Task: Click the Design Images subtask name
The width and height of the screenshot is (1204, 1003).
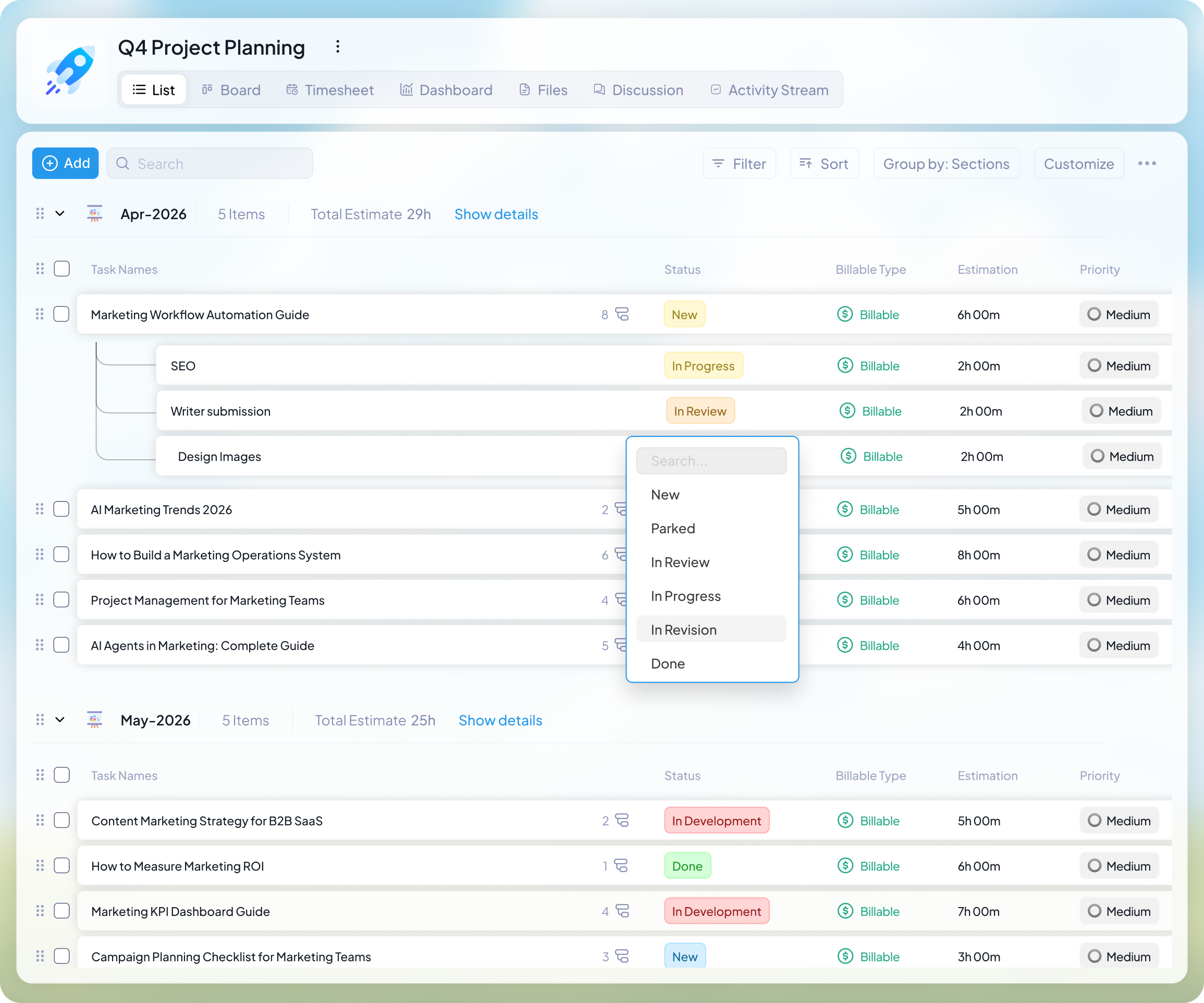Action: click(x=219, y=457)
